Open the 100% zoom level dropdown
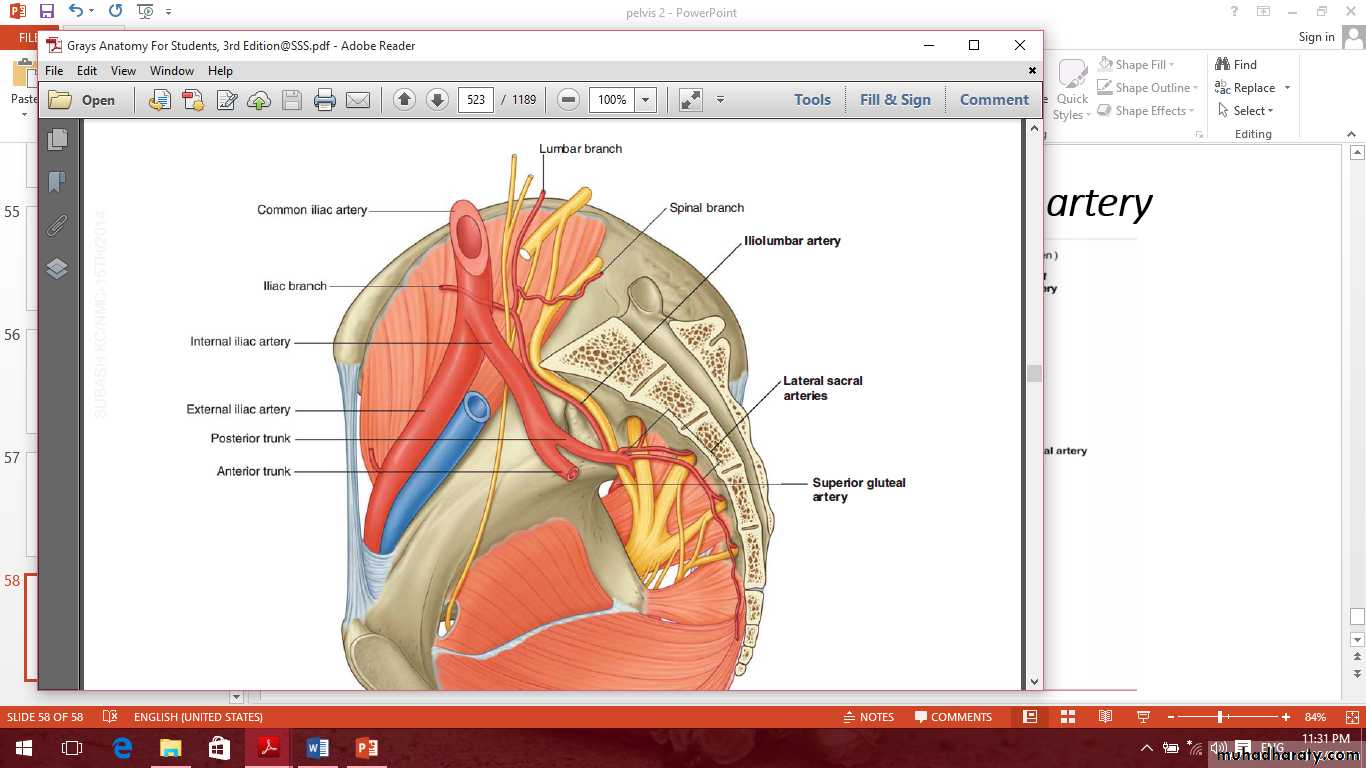 (646, 100)
